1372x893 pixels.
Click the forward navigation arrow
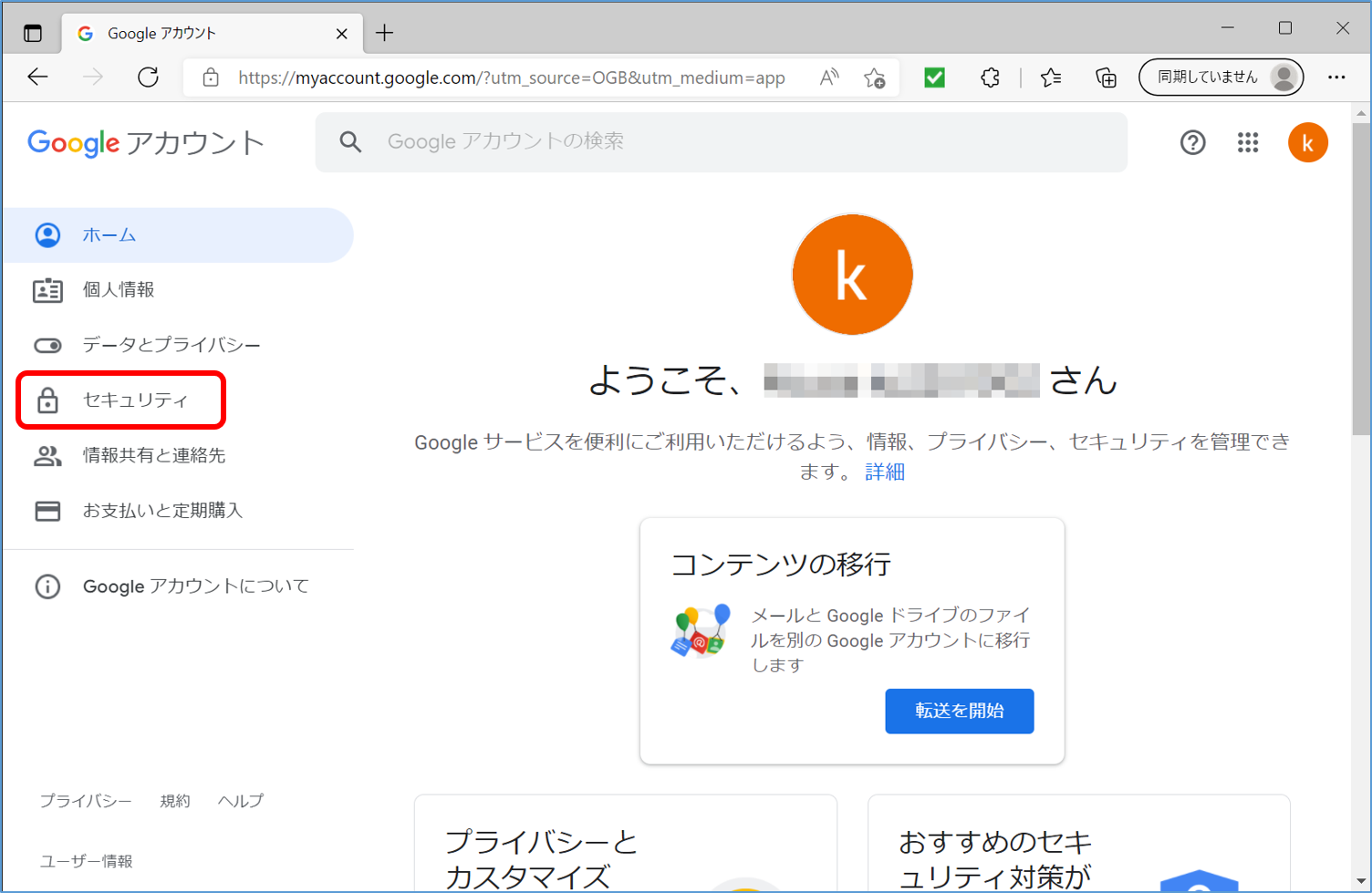(x=92, y=78)
